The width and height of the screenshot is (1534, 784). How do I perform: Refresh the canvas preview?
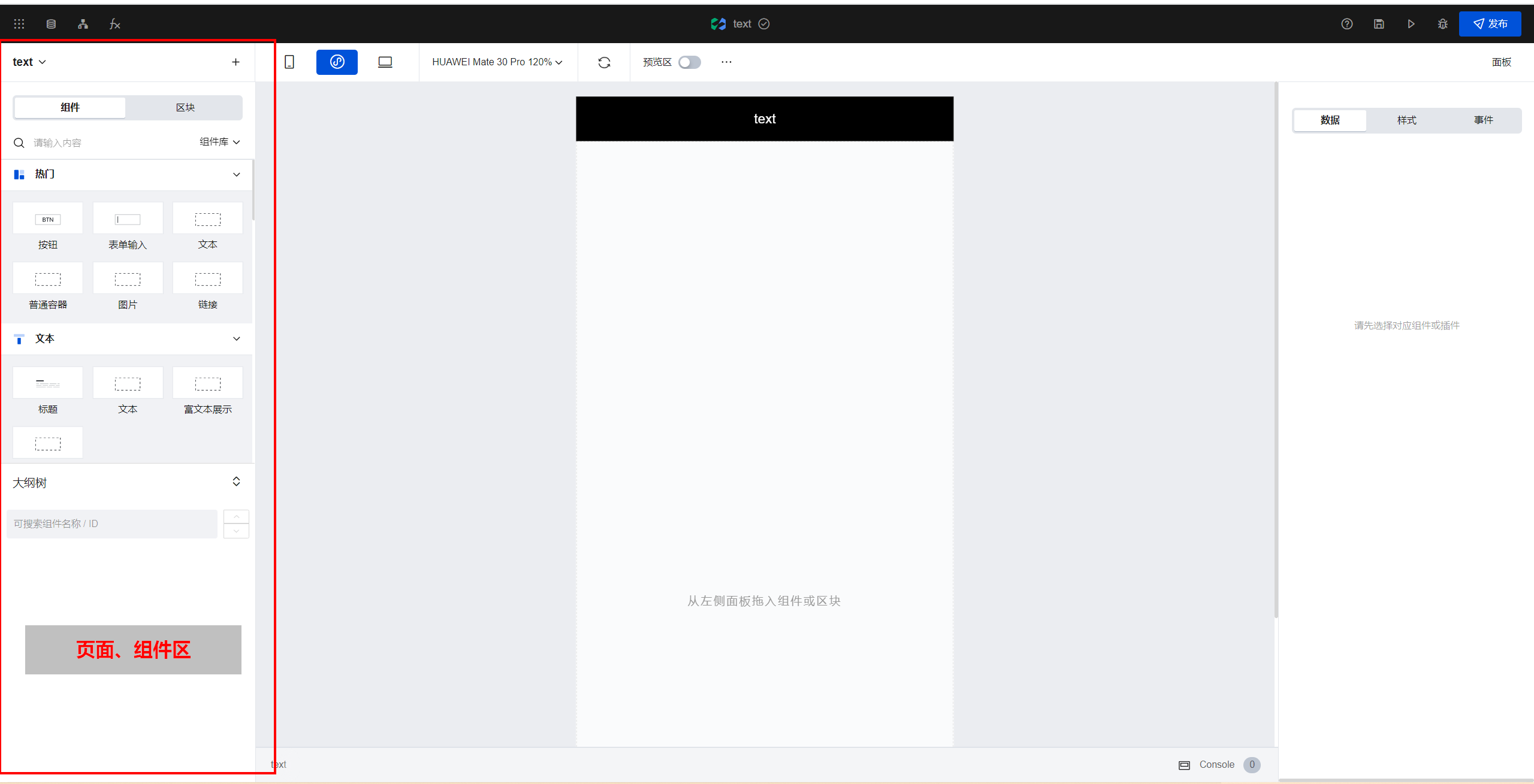[x=604, y=62]
